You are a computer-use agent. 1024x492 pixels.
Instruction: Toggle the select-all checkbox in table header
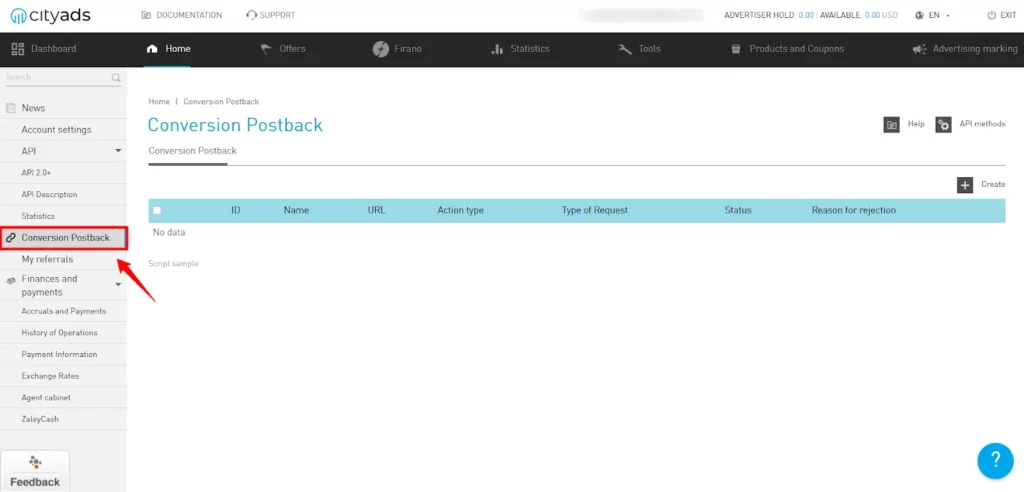point(157,210)
